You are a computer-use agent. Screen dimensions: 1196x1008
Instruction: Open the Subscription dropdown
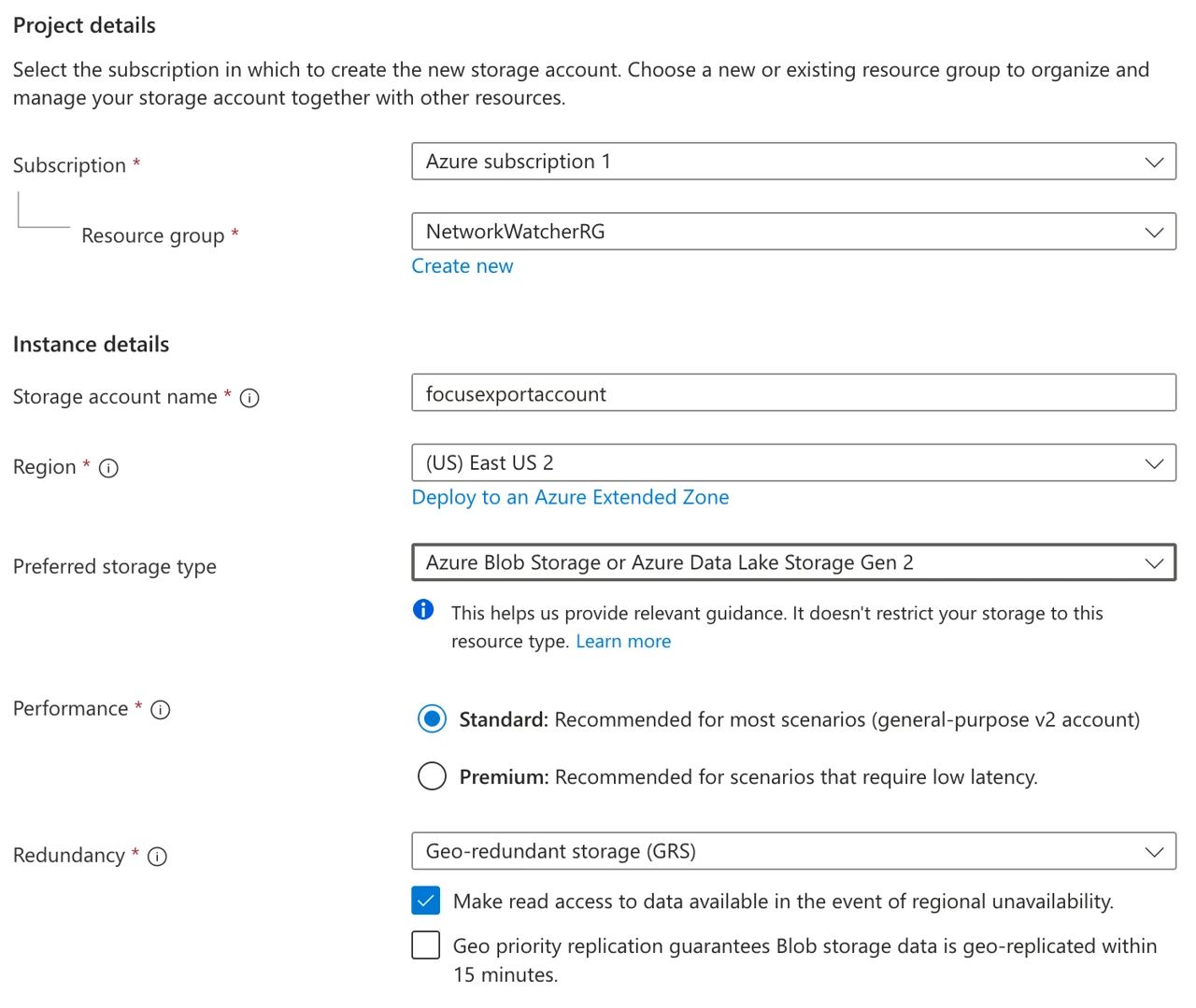(x=793, y=162)
